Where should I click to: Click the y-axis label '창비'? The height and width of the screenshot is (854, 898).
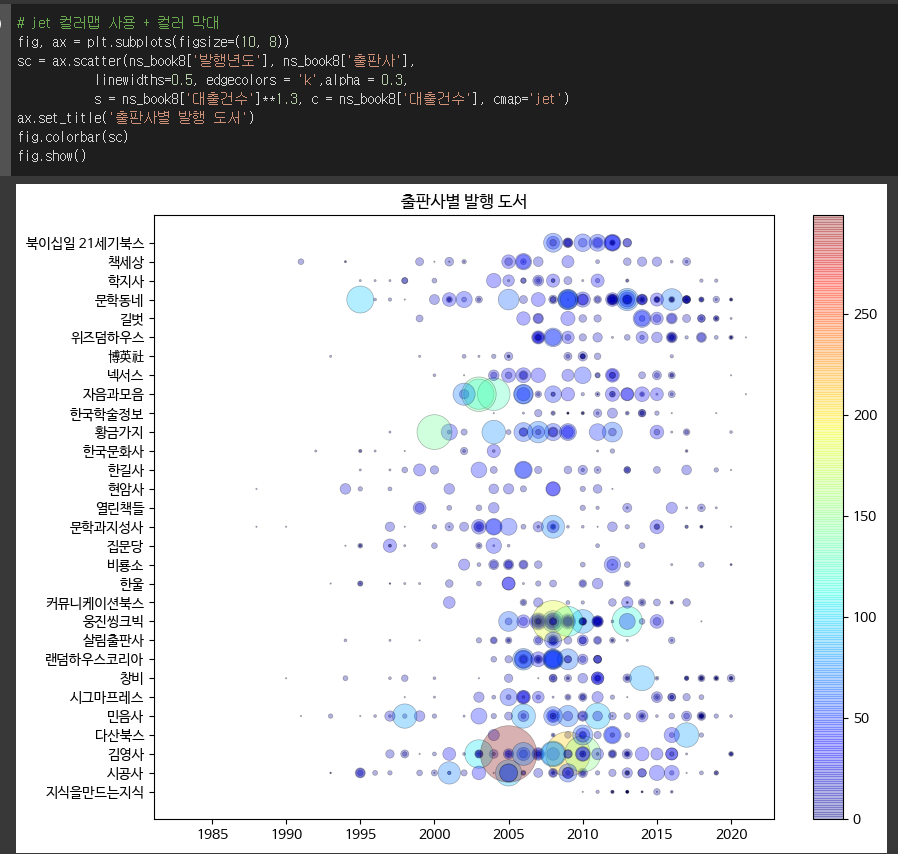(132, 678)
